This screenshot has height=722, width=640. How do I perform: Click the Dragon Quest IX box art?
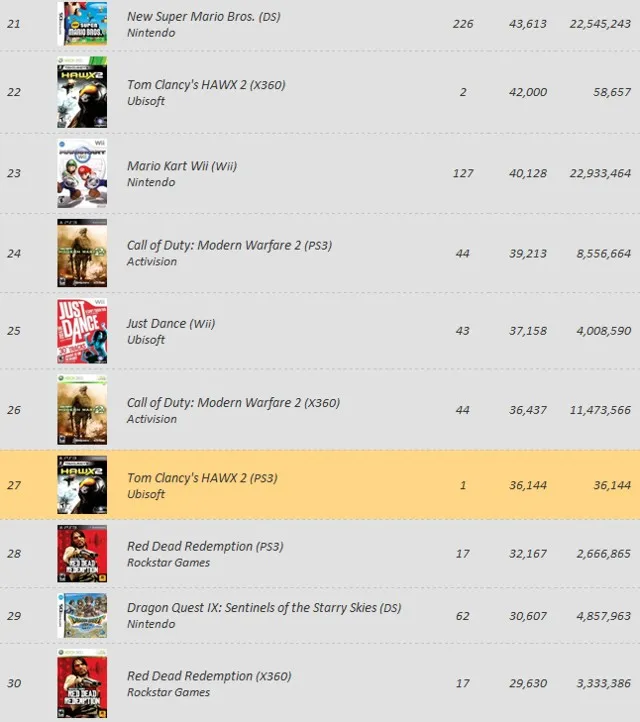[x=82, y=616]
